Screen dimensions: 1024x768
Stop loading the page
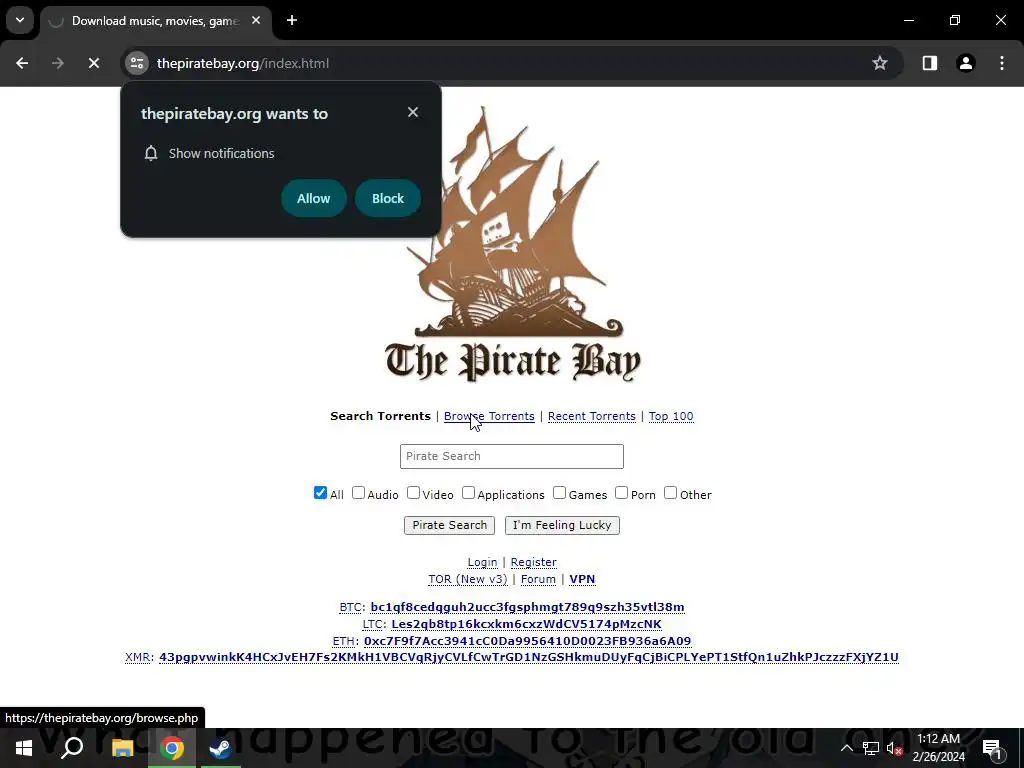pyautogui.click(x=94, y=63)
